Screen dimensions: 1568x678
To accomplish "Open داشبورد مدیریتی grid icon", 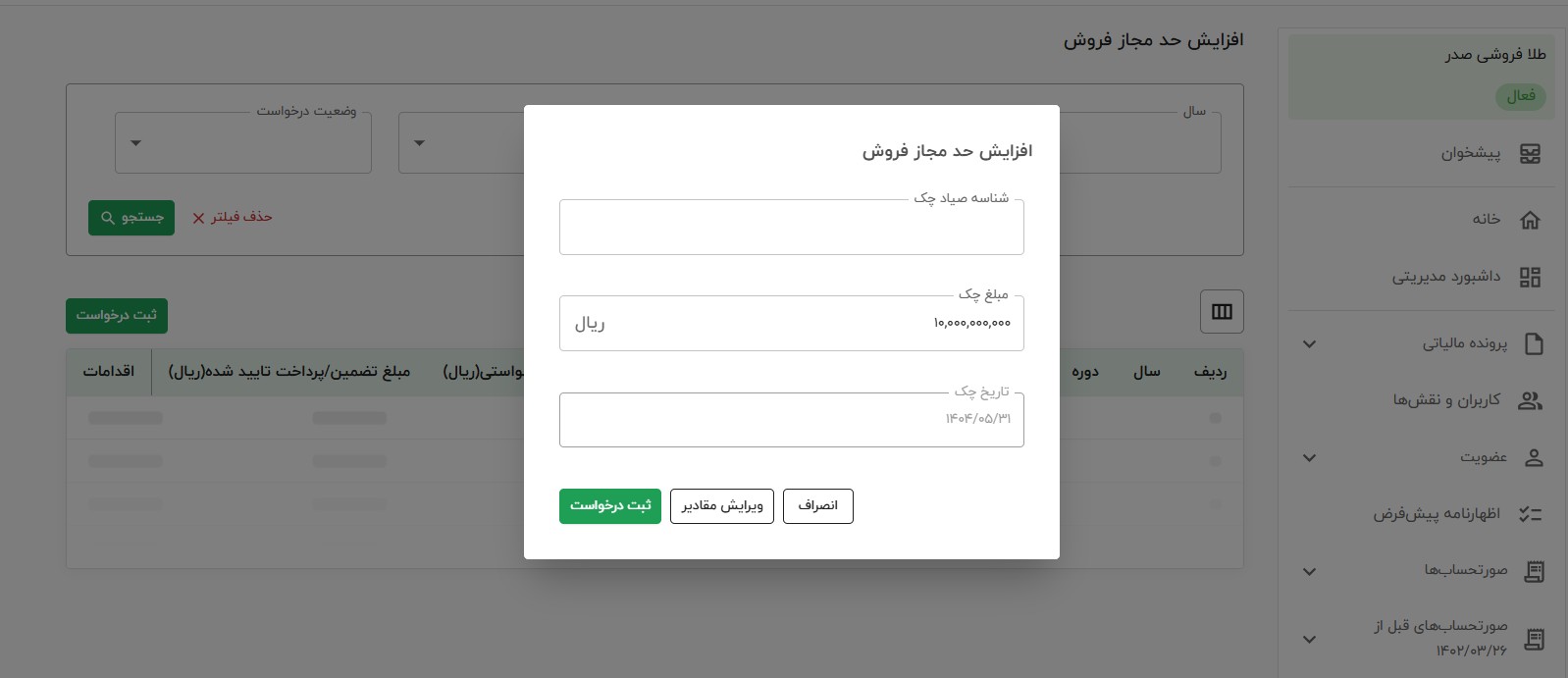I will (x=1530, y=277).
